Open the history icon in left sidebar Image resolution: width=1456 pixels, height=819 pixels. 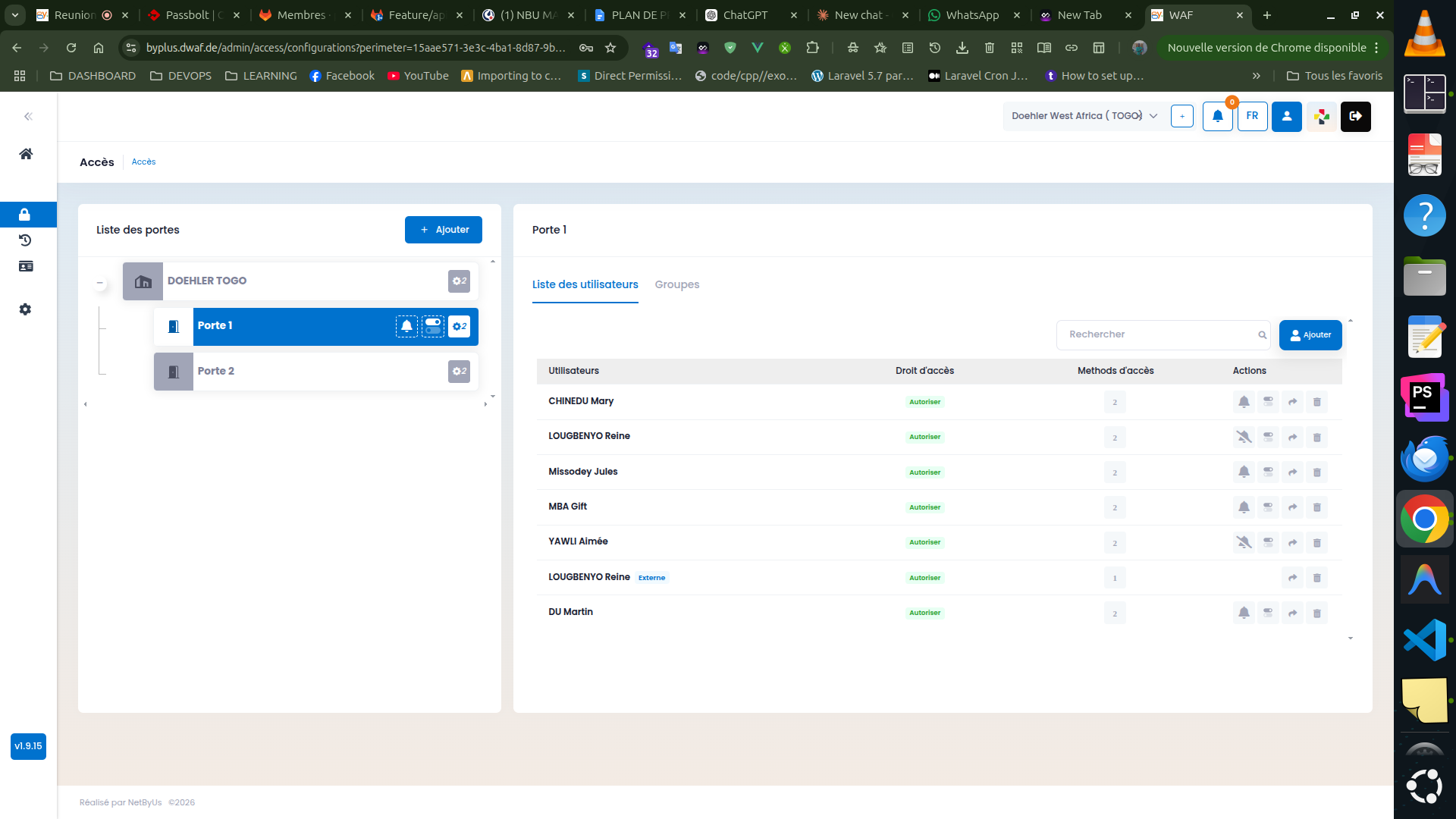pyautogui.click(x=25, y=240)
